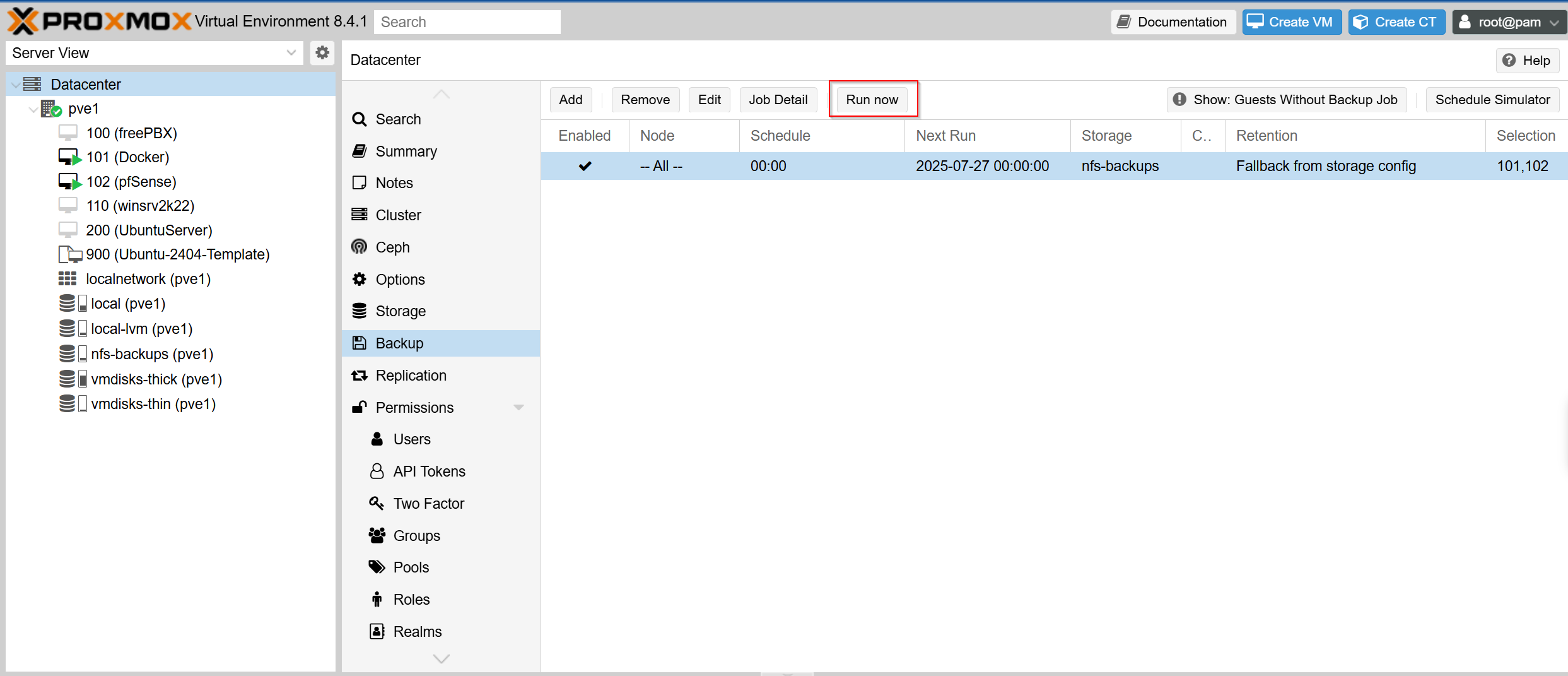Click the storage icon for vmdisks-thick (pve1)
Screen dimensions: 1568x676
point(73,379)
